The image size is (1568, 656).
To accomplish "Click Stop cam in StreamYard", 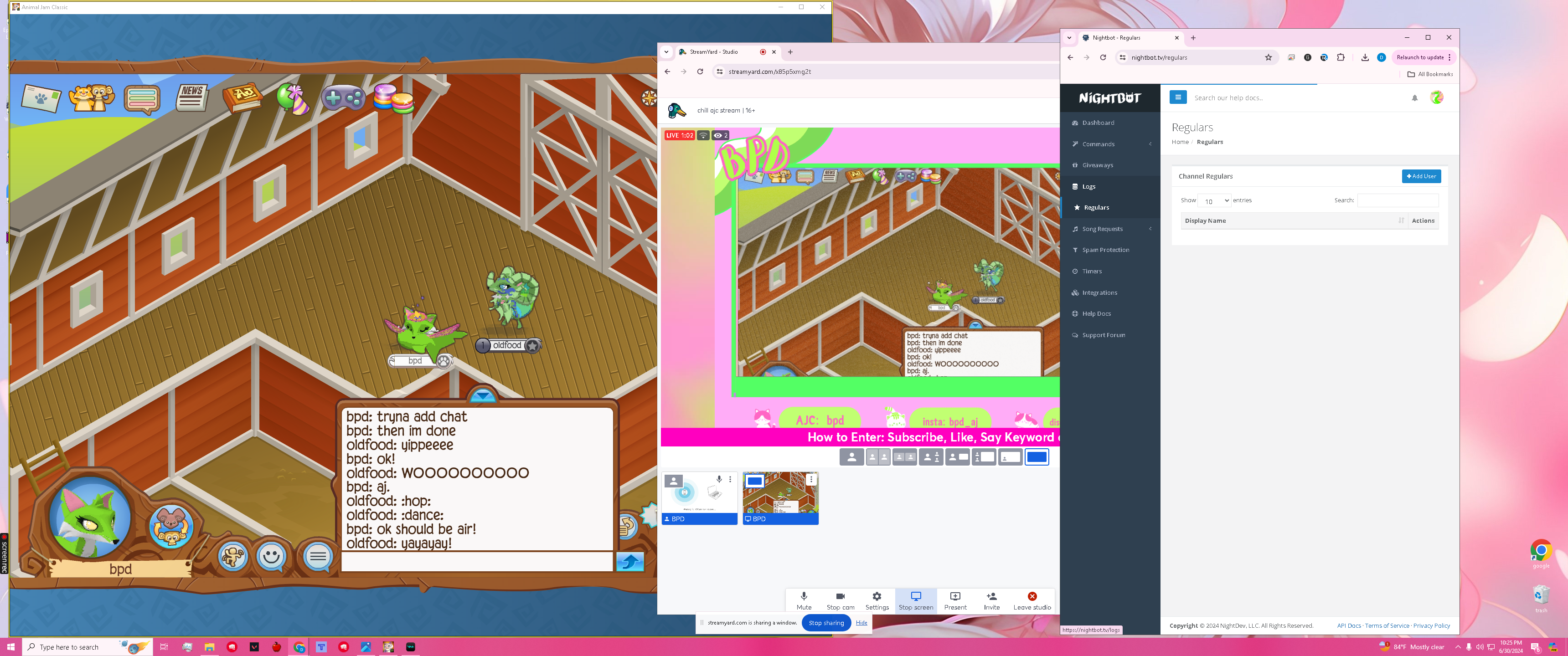I will point(840,600).
